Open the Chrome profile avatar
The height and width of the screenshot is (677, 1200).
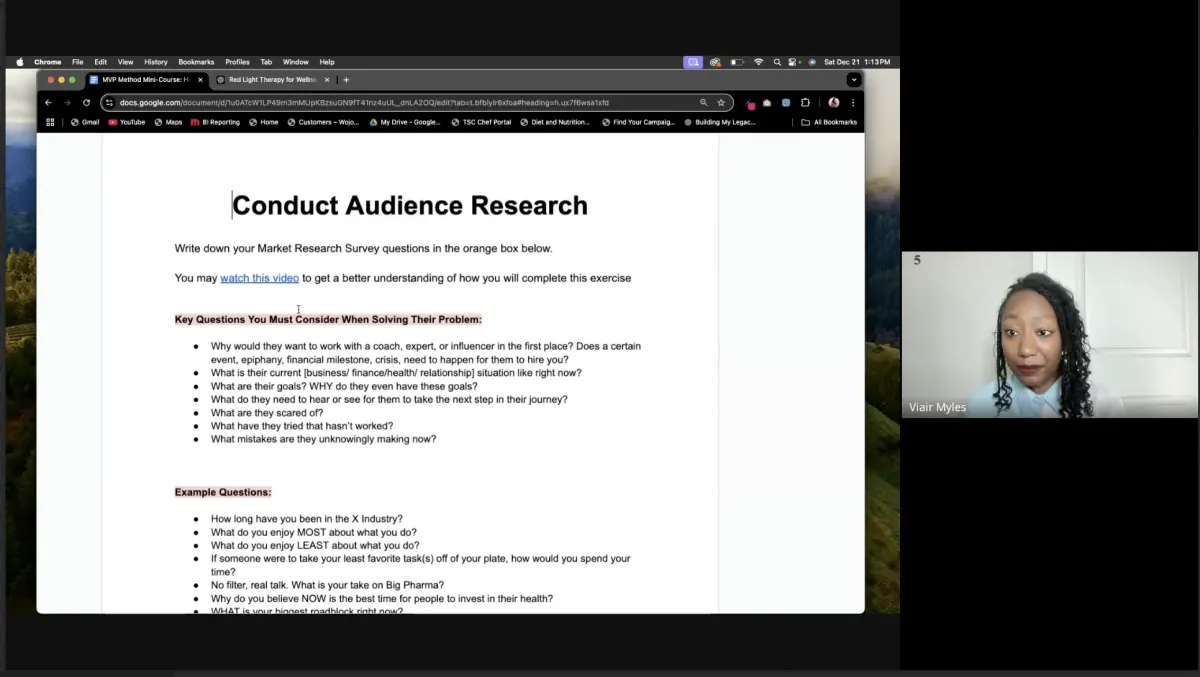tap(833, 102)
